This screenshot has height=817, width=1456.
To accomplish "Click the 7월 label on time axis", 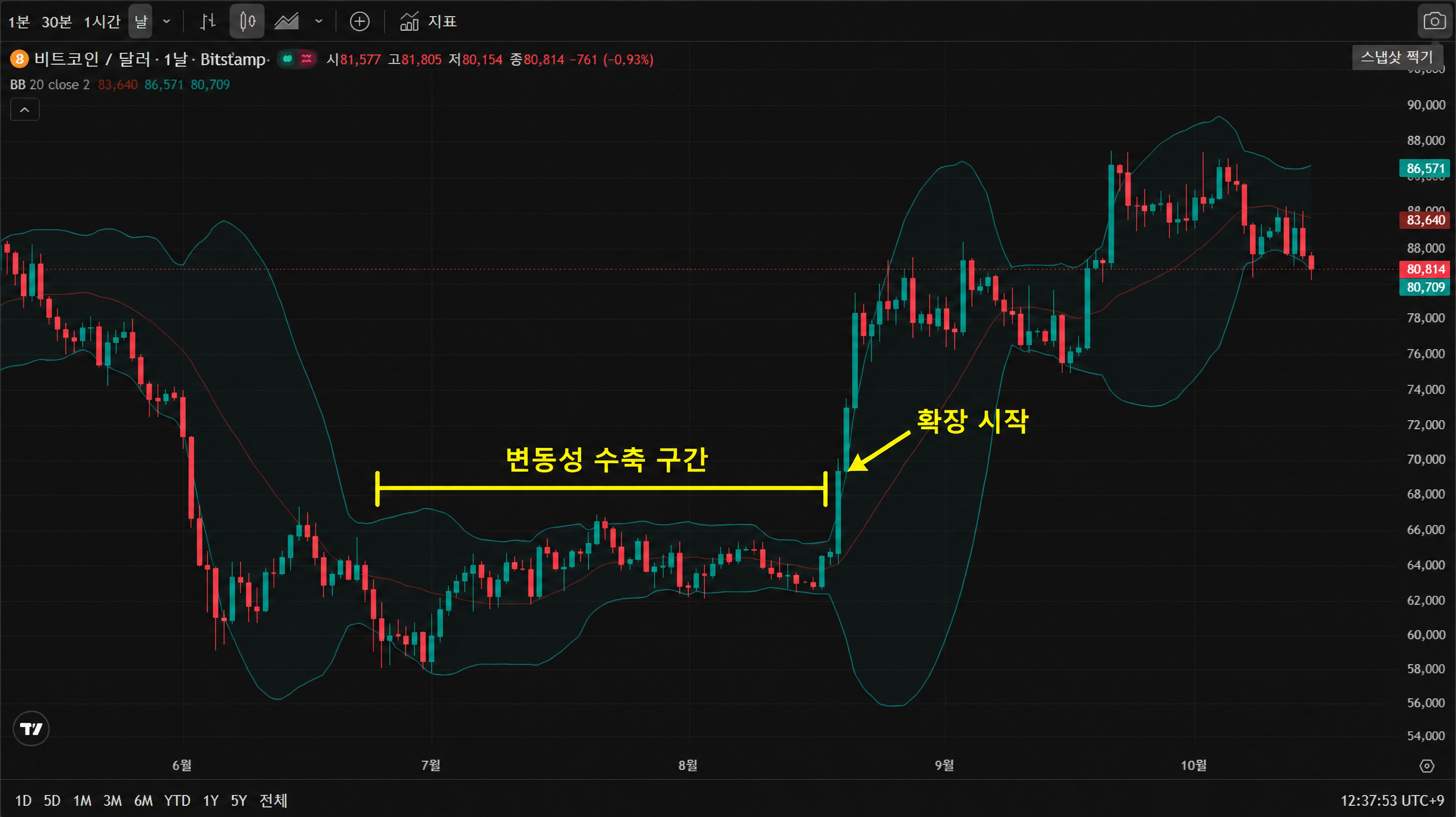I will (431, 765).
